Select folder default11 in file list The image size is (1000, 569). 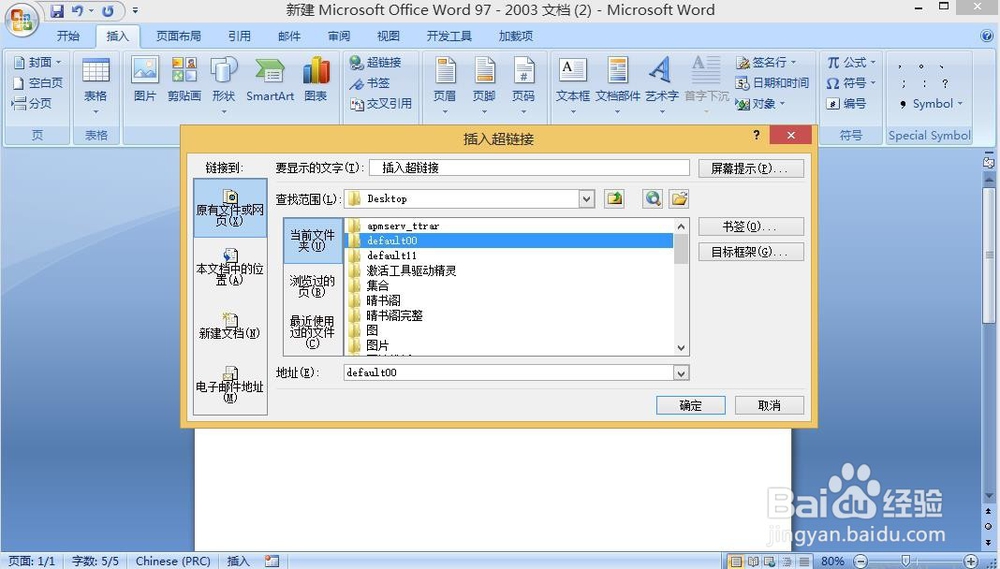click(509, 255)
